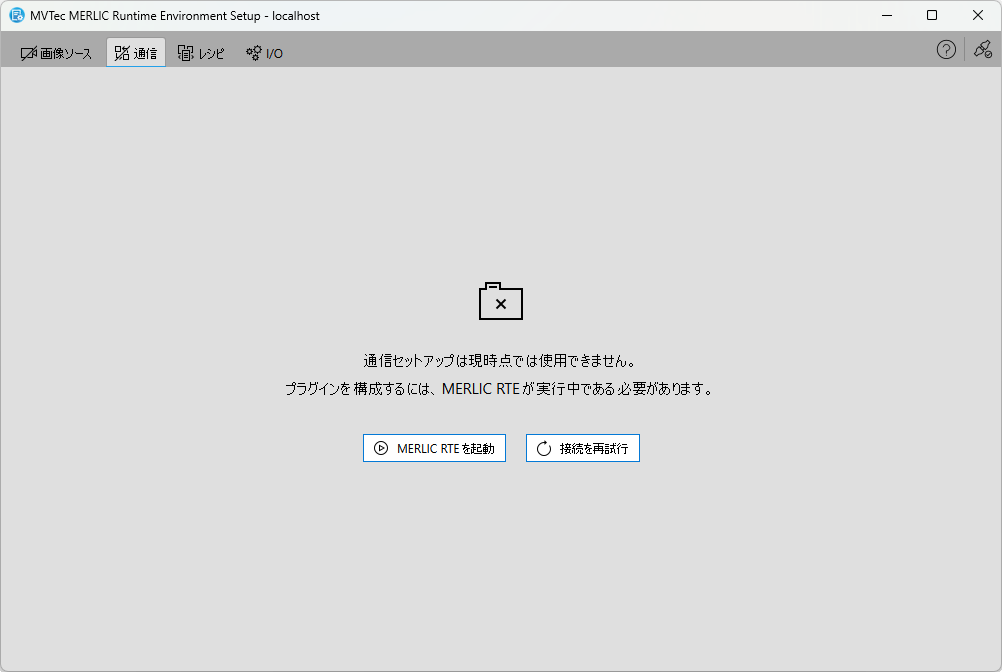This screenshot has height=672, width=1002.
Task: Click the unavailable folder icon with X
Action: pos(501,302)
